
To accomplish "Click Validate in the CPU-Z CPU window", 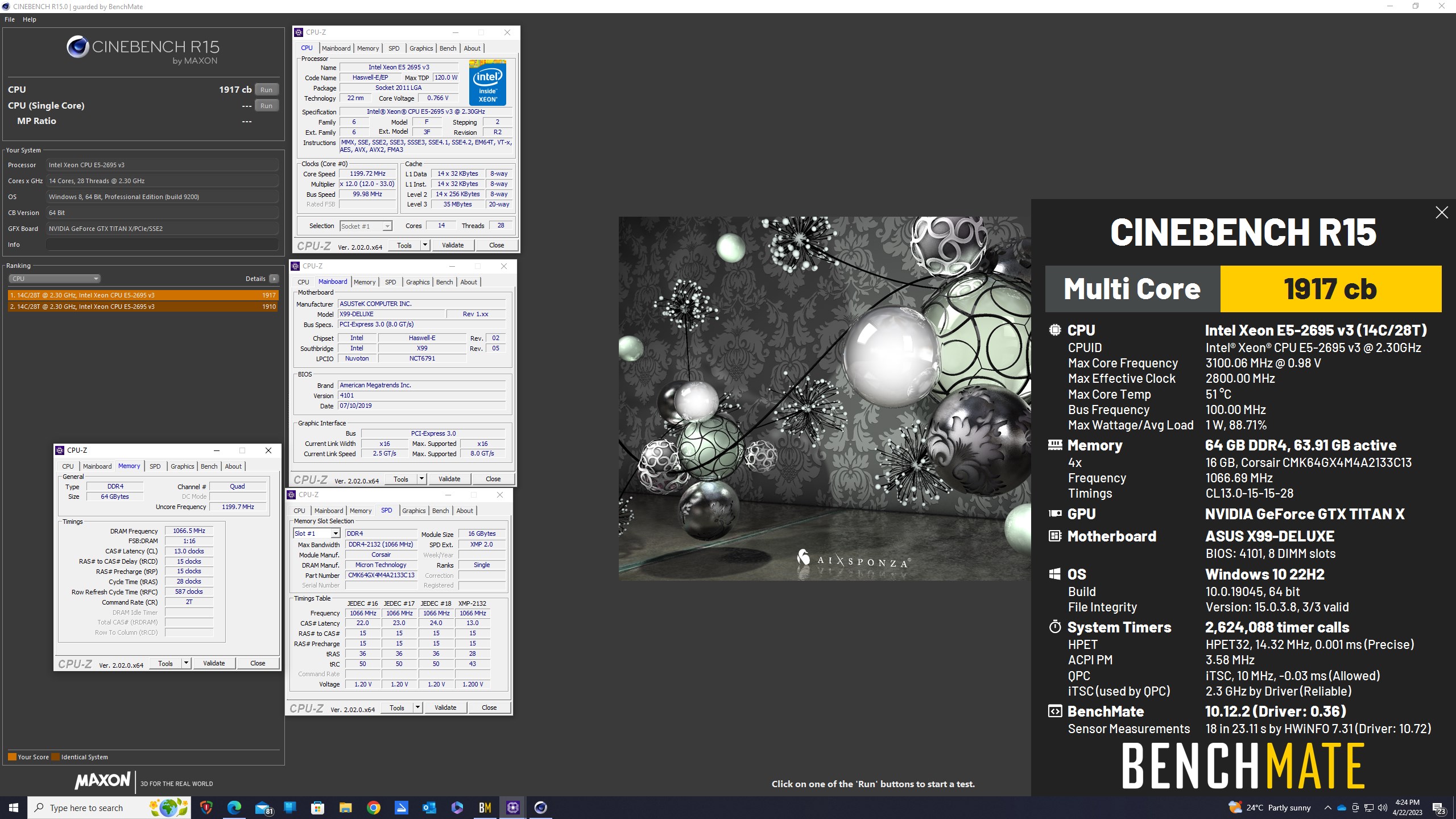I will [453, 245].
